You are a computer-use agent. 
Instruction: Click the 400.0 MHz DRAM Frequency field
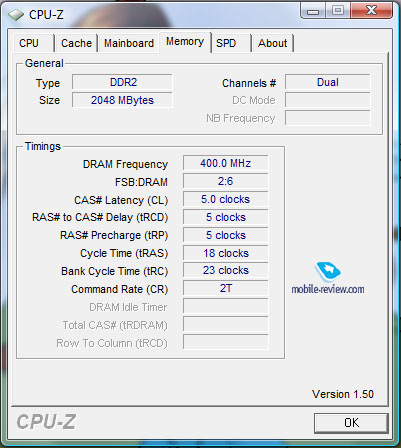(x=225, y=163)
